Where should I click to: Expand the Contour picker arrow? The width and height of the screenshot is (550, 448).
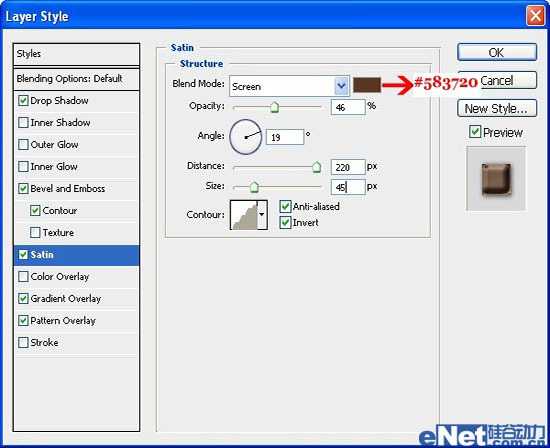pos(262,215)
